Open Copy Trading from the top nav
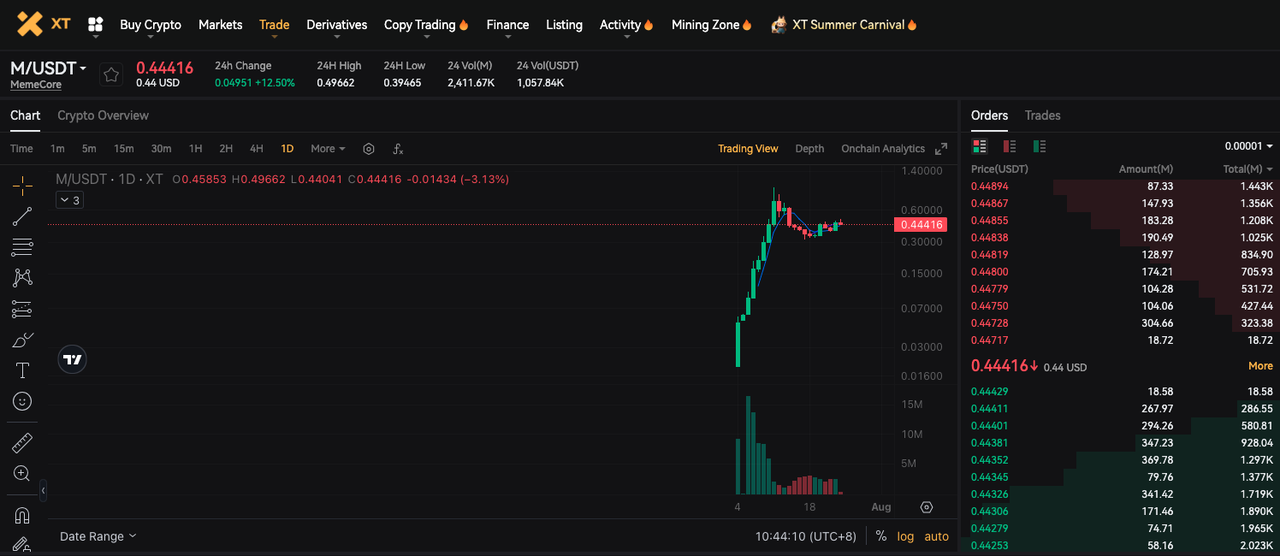This screenshot has height=556, width=1280. pyautogui.click(x=426, y=25)
